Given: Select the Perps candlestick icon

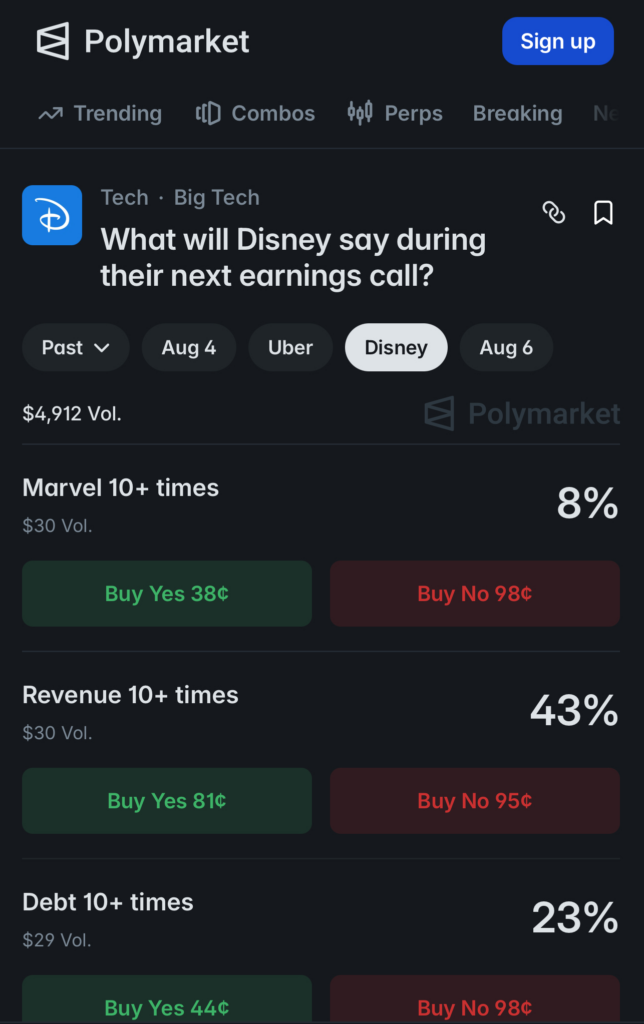Looking at the screenshot, I should coord(360,112).
